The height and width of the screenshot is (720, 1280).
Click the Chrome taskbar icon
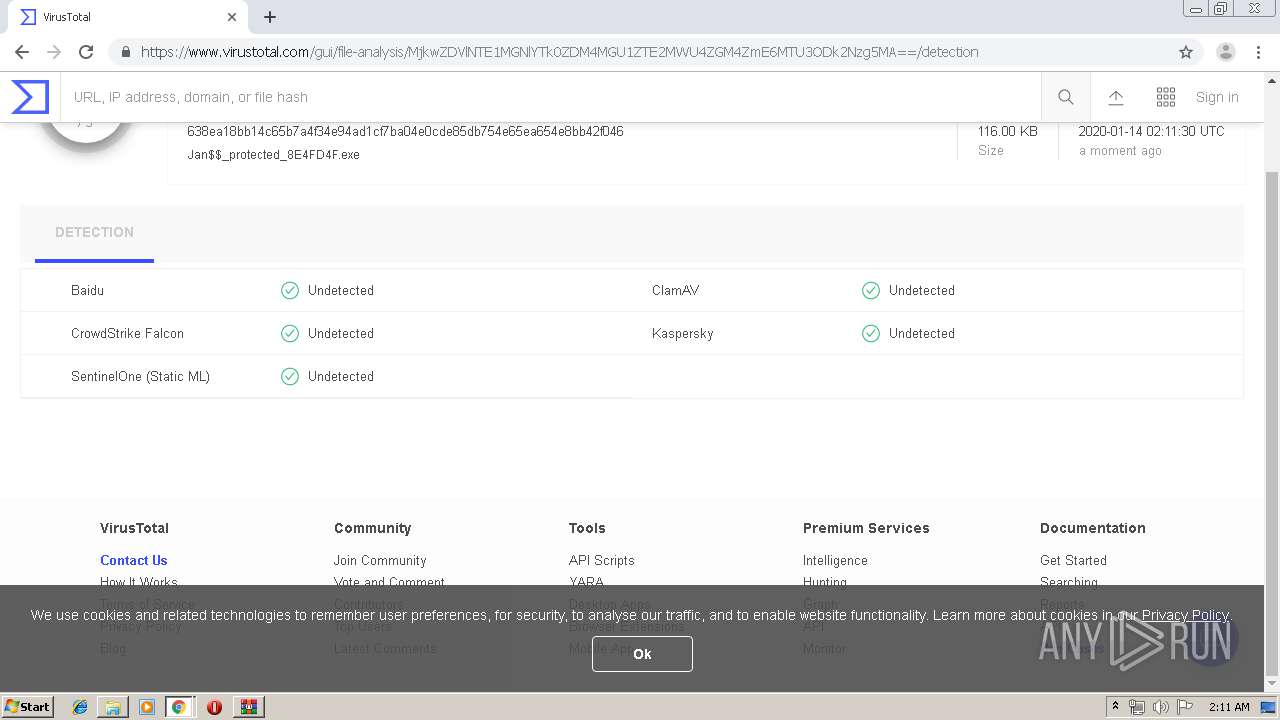(x=179, y=707)
